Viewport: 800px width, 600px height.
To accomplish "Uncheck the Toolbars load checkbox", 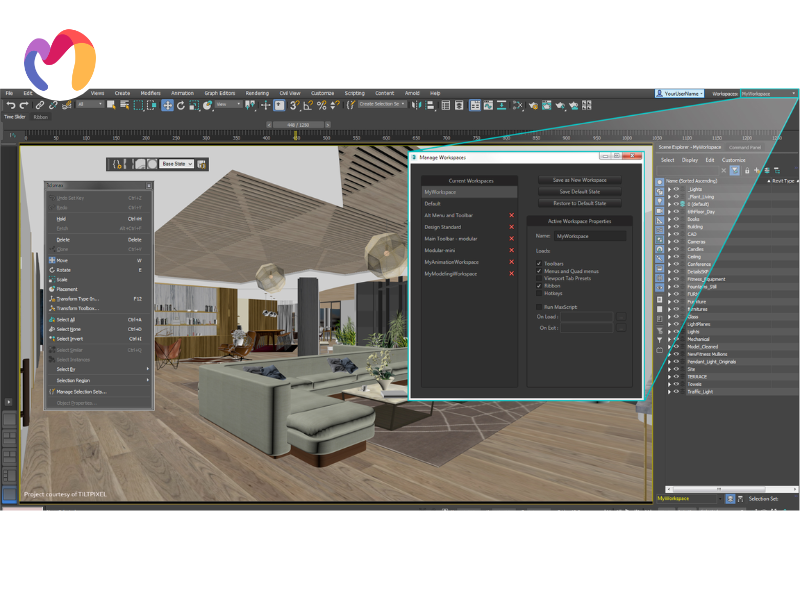I will tap(538, 263).
